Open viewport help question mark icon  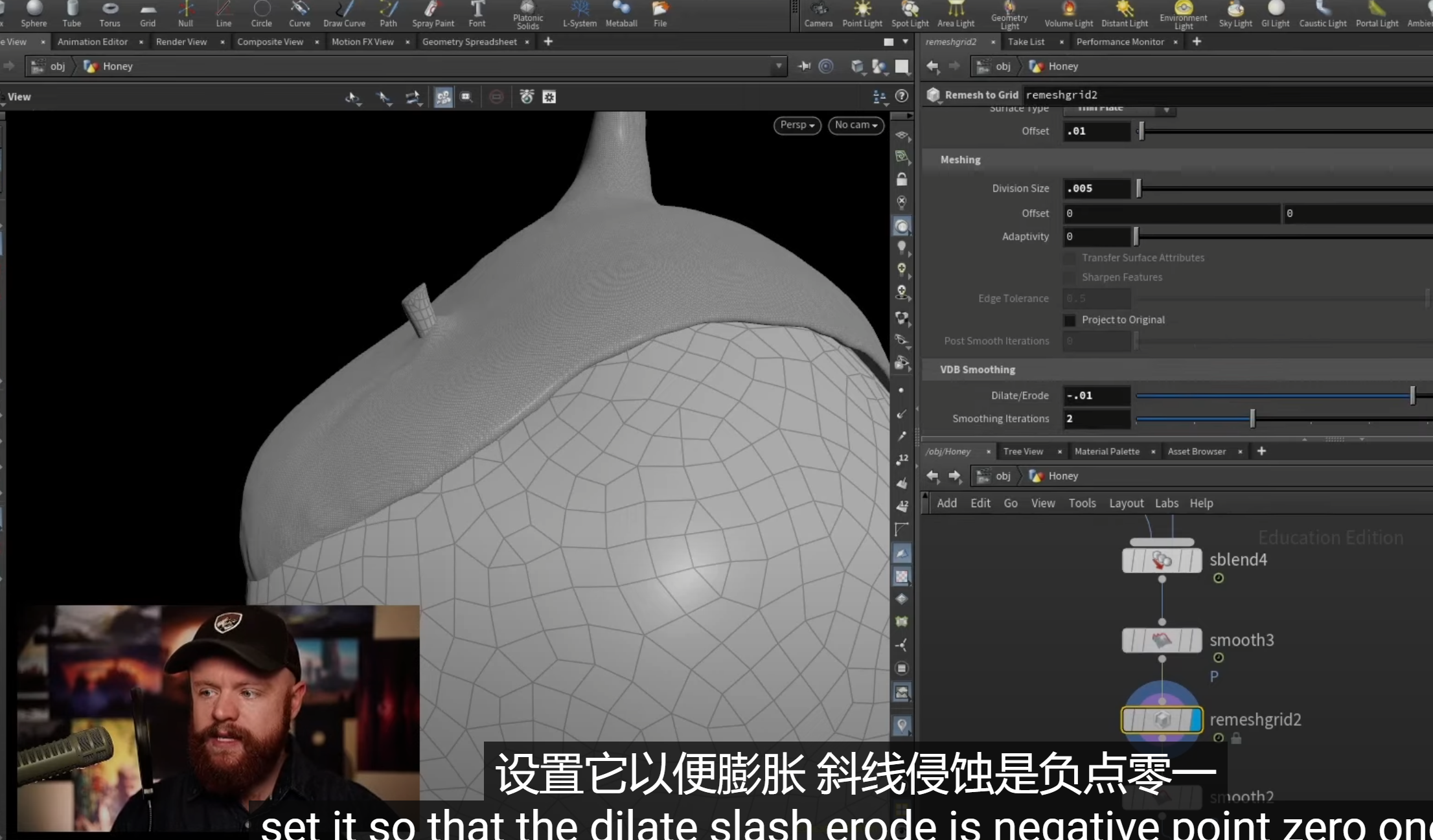[x=902, y=96]
